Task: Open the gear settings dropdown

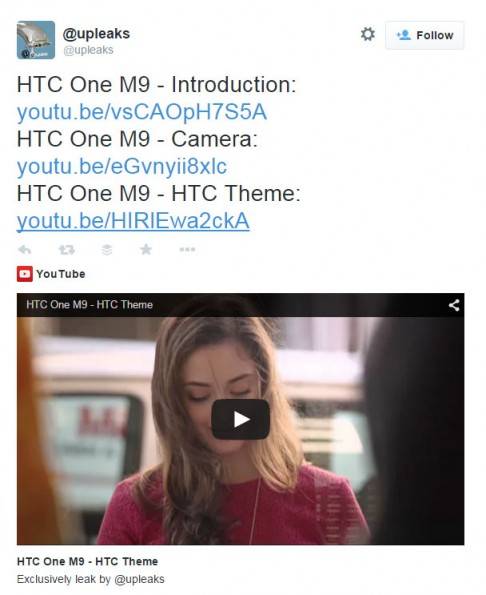Action: click(x=368, y=34)
